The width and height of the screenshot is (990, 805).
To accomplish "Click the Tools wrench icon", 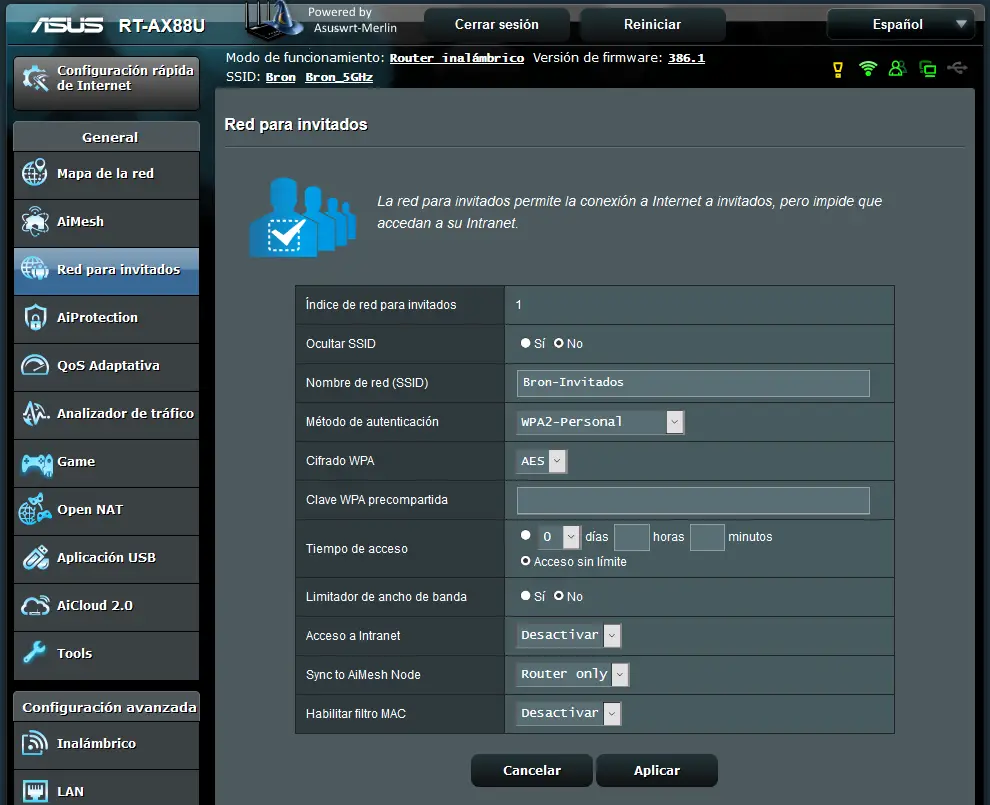I will 34,652.
